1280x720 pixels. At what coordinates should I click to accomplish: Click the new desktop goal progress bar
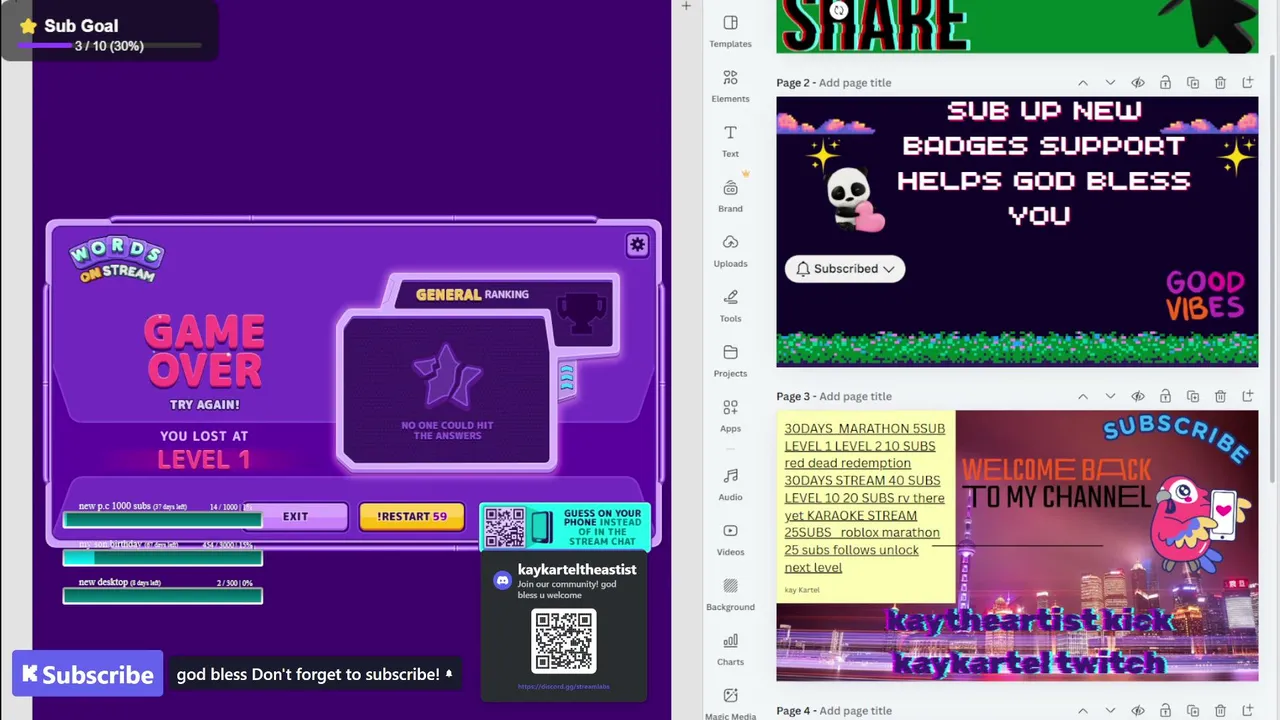click(x=162, y=596)
